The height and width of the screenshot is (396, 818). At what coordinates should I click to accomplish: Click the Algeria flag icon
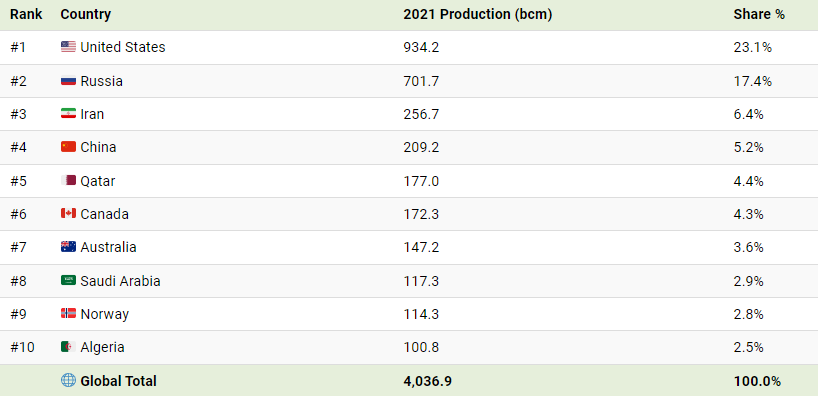(x=68, y=347)
